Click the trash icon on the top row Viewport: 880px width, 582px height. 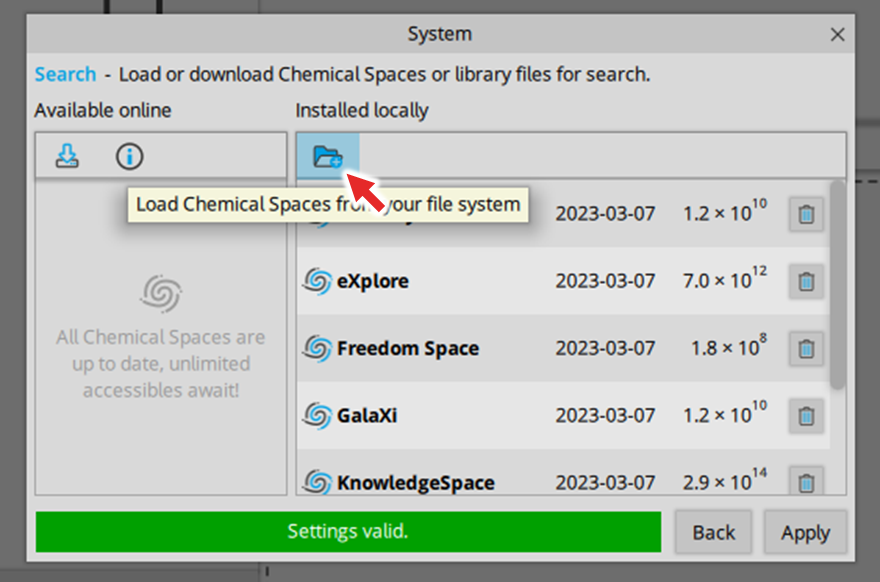806,214
